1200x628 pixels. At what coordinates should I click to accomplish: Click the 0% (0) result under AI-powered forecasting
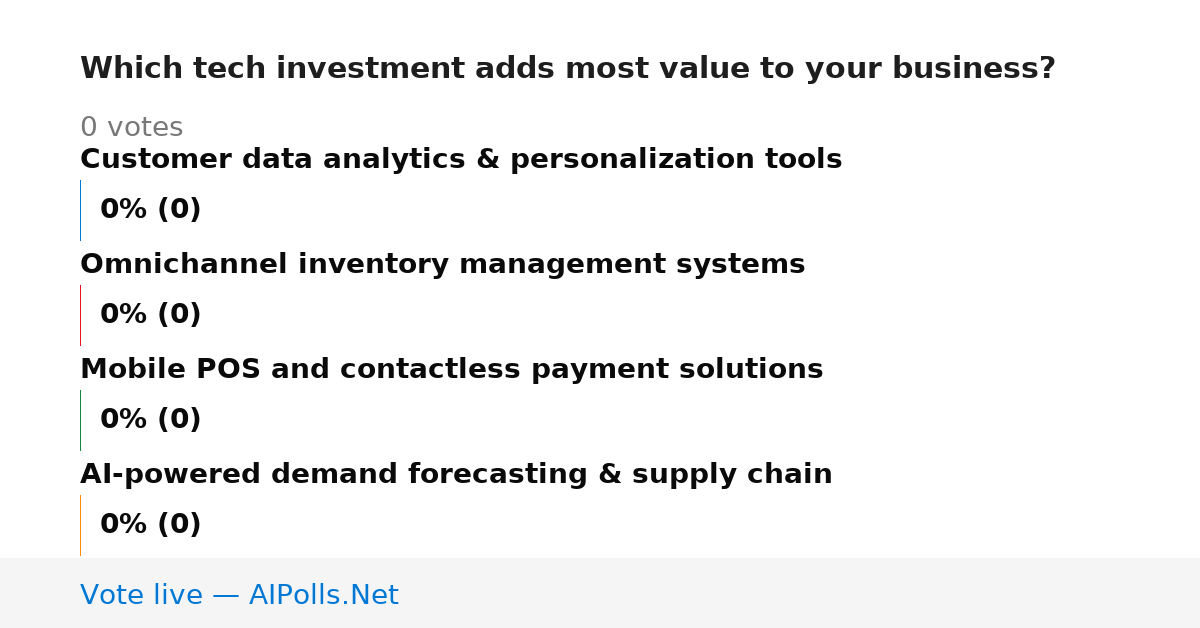[x=151, y=525]
